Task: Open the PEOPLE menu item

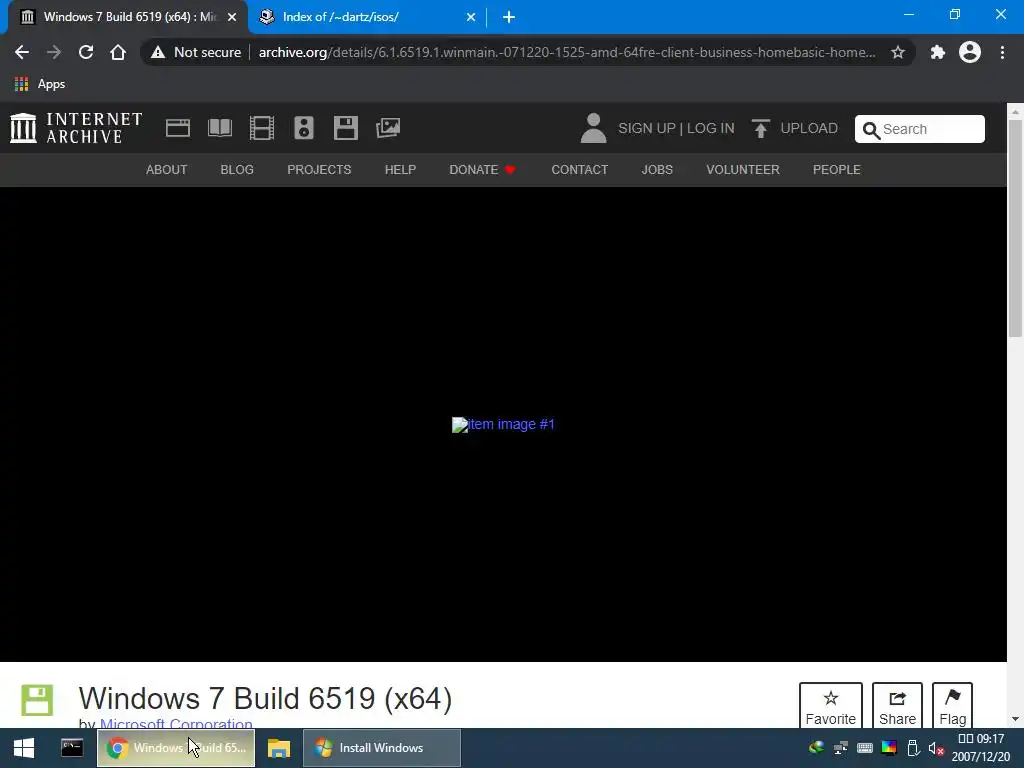Action: pos(837,170)
